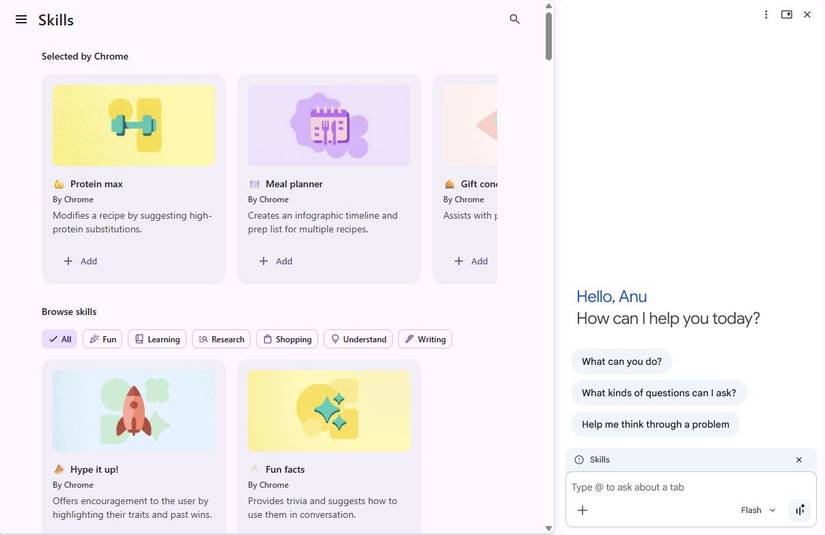Image resolution: width=825 pixels, height=535 pixels.
Task: Filter skills by Fun
Action: [103, 339]
